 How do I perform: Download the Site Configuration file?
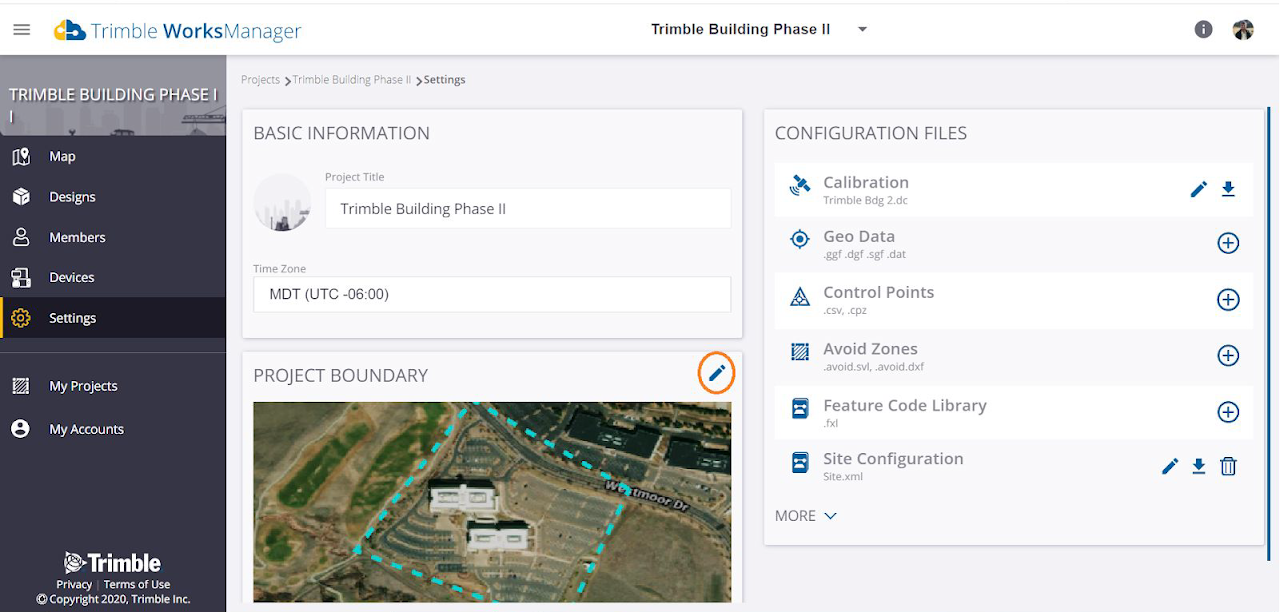pyautogui.click(x=1199, y=466)
